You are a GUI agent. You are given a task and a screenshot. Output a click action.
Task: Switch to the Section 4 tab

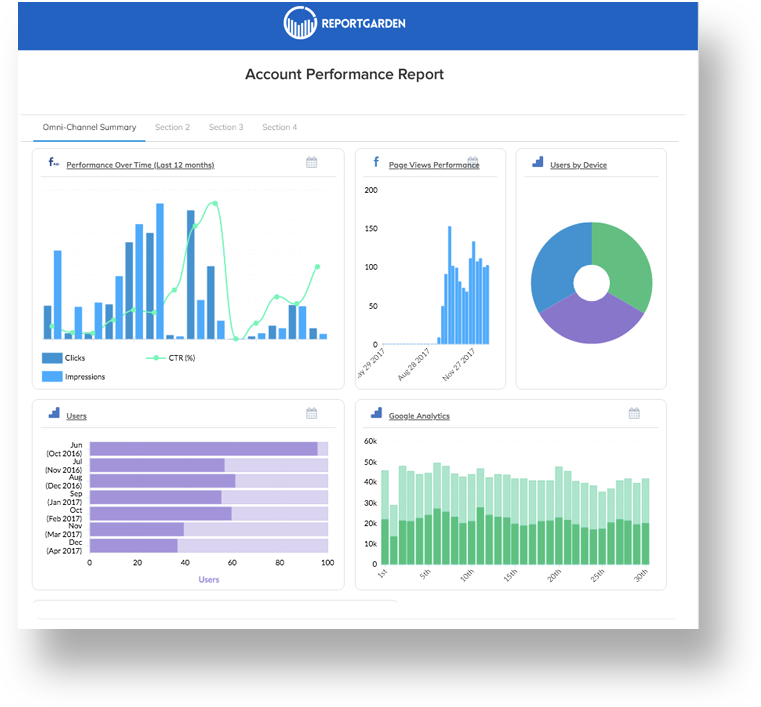click(280, 127)
